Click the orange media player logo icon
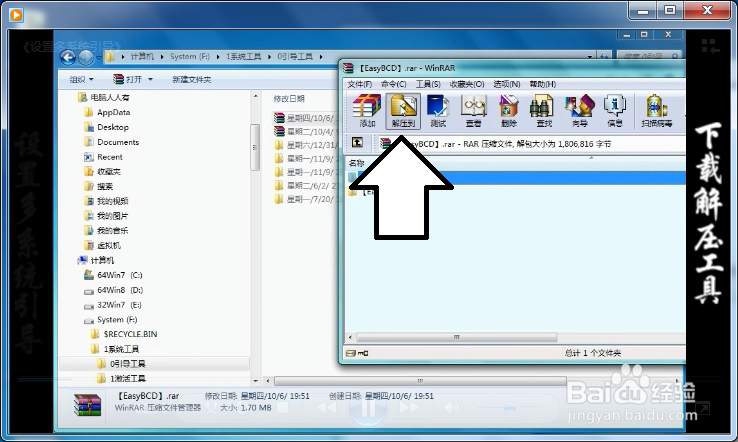 click(16, 15)
